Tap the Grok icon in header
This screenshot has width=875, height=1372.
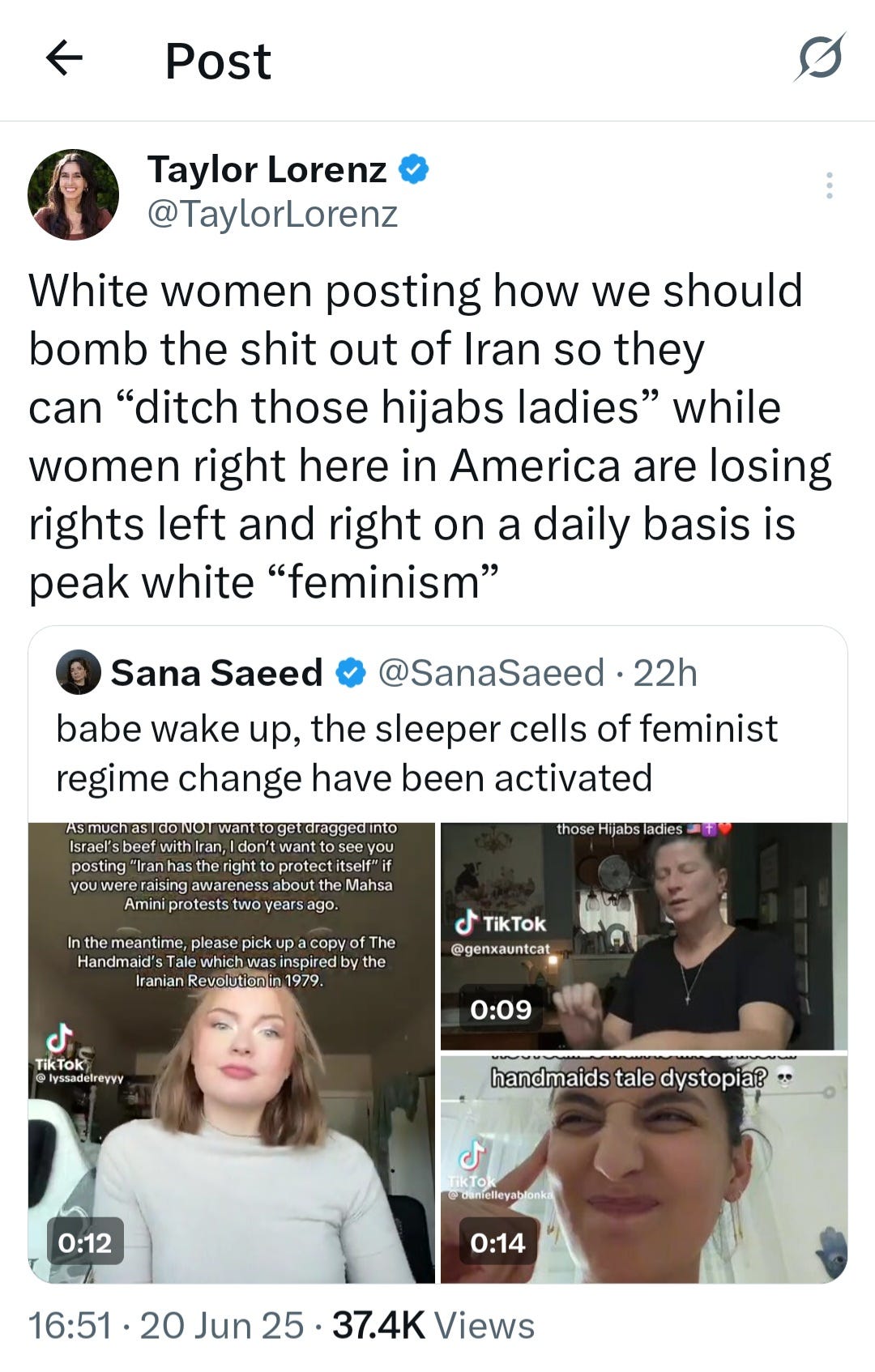coord(820,58)
